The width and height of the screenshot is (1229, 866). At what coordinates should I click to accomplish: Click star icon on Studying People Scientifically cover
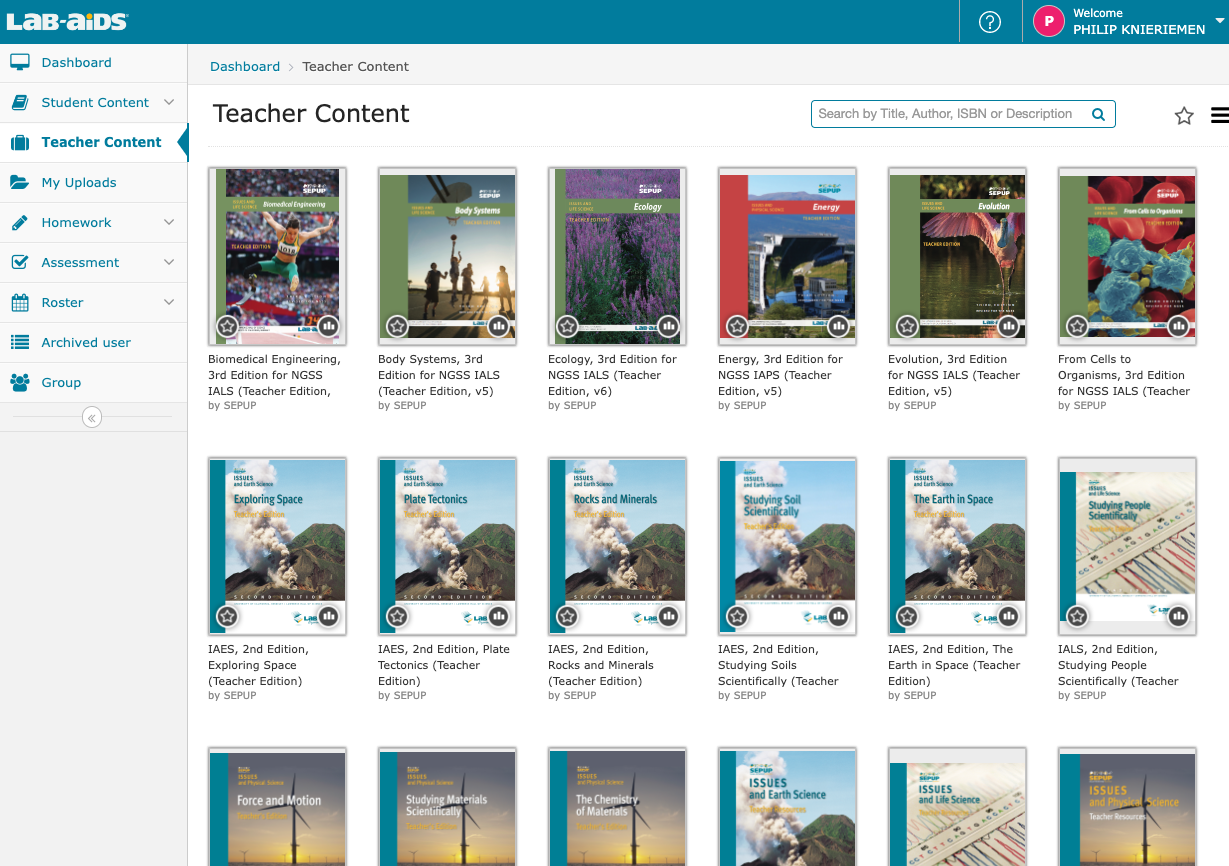(1077, 616)
